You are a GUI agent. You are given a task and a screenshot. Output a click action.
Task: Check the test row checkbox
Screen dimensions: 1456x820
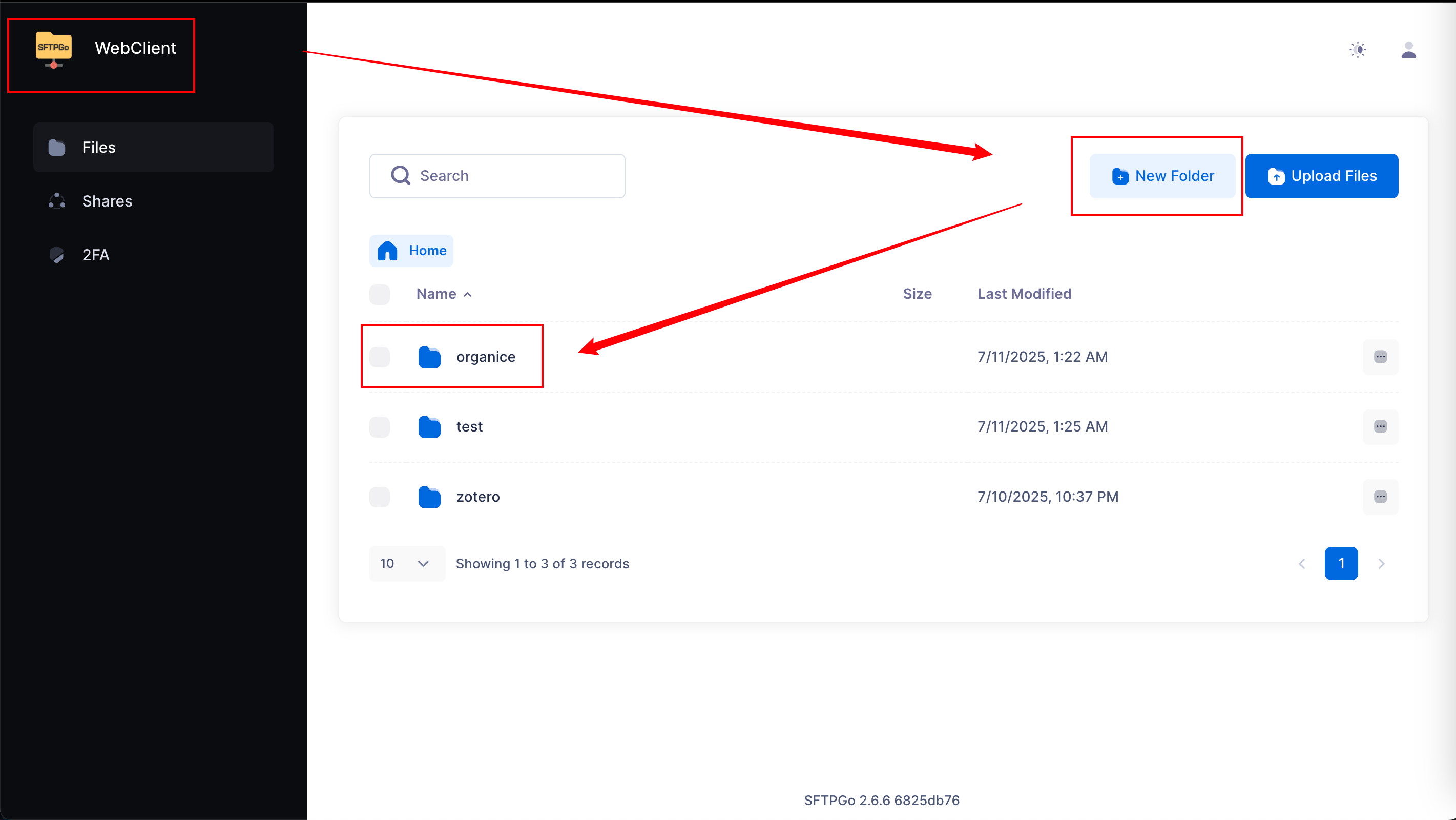379,427
